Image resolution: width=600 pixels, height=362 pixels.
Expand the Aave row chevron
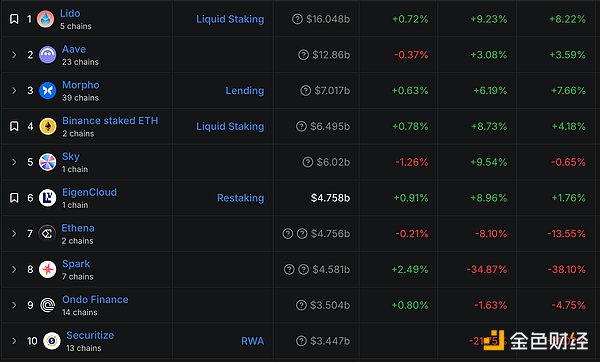pyautogui.click(x=14, y=55)
